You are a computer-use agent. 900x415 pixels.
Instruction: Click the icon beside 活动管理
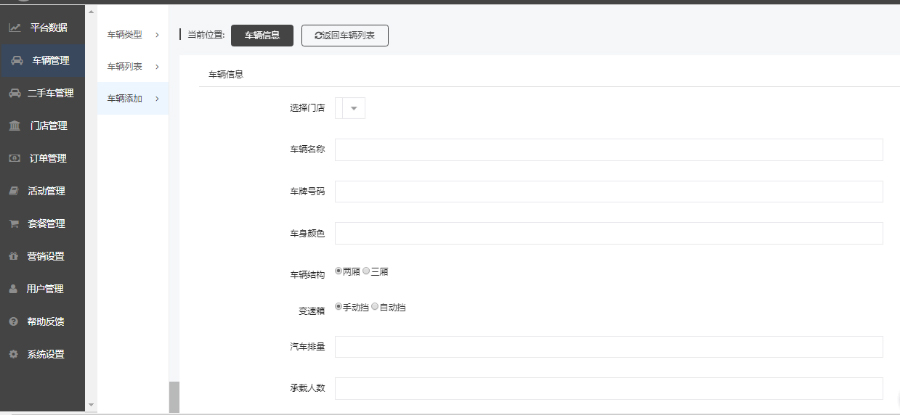14,191
